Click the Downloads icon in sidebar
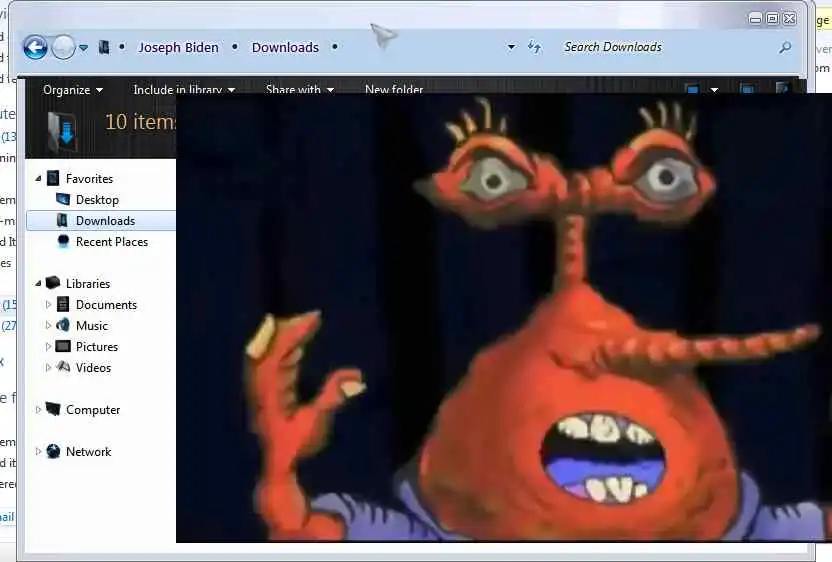The image size is (832, 562). click(x=63, y=220)
